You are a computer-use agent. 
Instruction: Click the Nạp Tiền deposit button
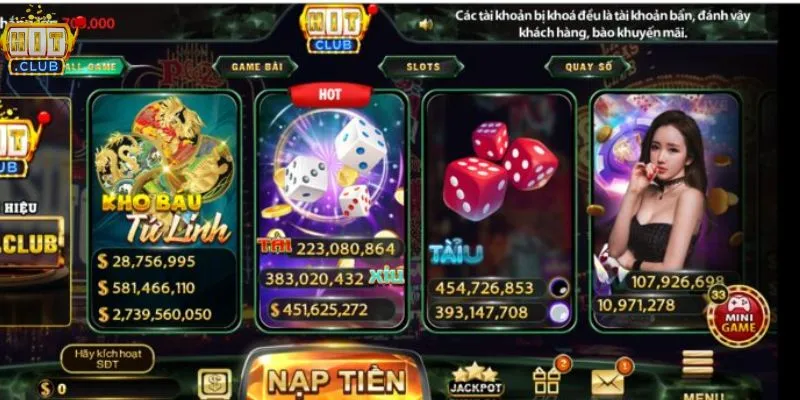click(334, 376)
